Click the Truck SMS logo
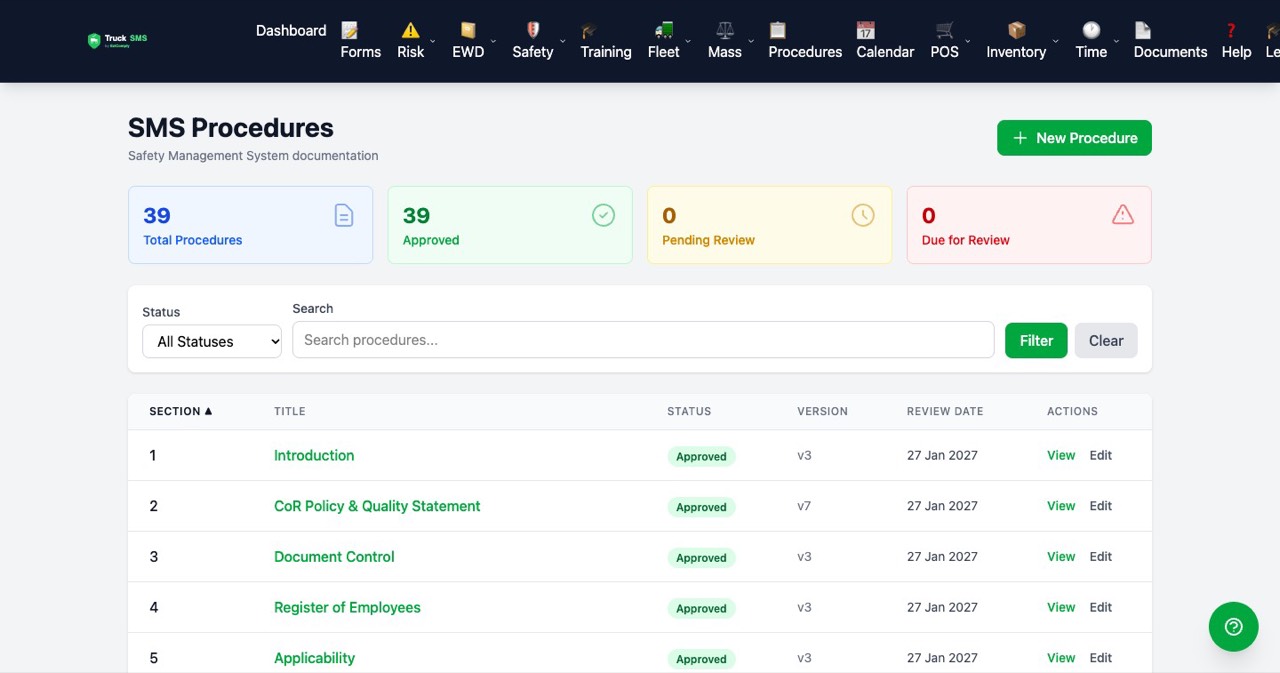 pyautogui.click(x=117, y=41)
